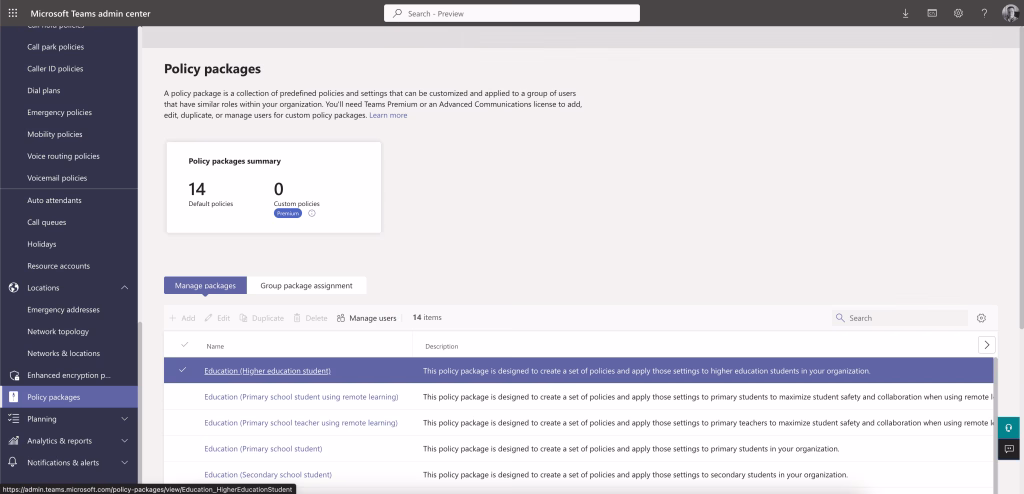Open Network topology page
Viewport: 1024px width, 494px height.
click(58, 331)
